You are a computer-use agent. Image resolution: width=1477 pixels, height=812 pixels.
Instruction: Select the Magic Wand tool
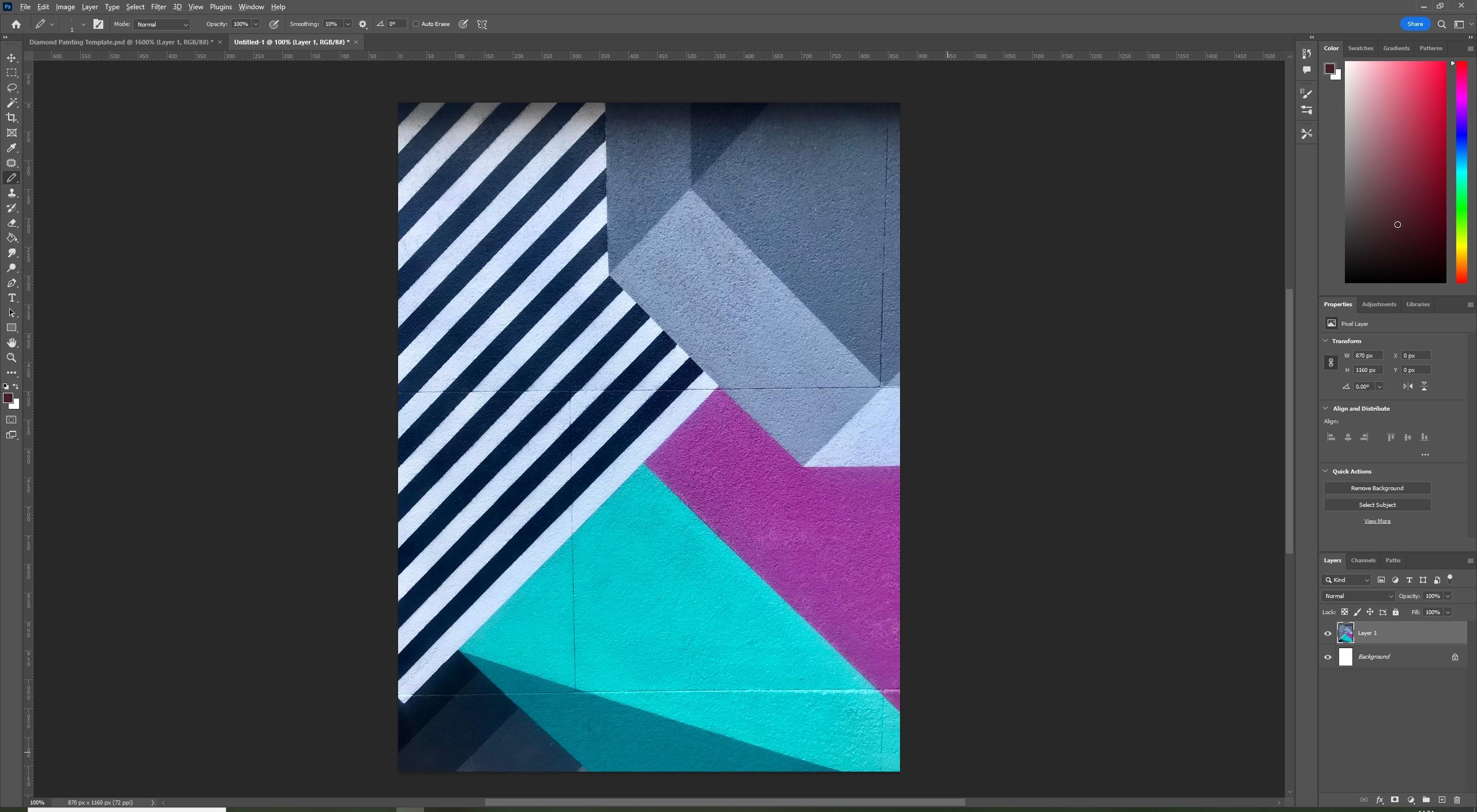(12, 103)
